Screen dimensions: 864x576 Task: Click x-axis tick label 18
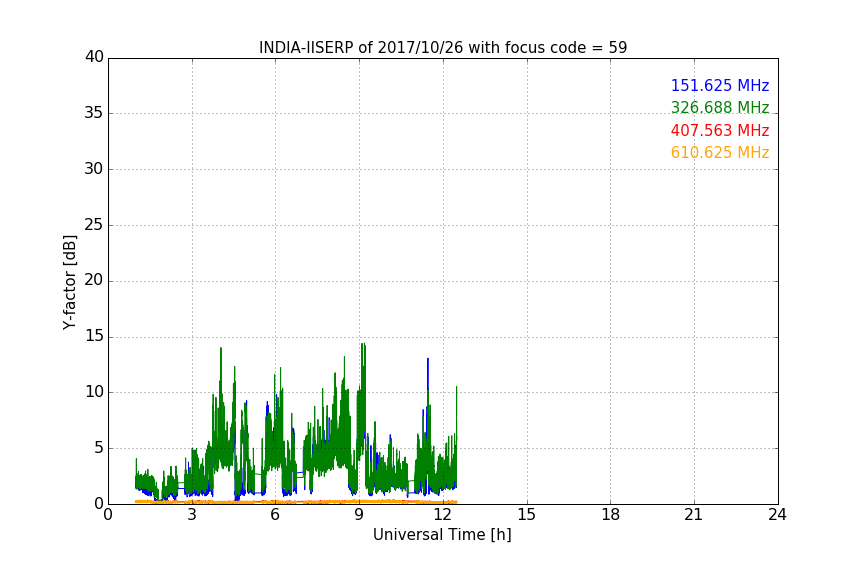click(611, 515)
